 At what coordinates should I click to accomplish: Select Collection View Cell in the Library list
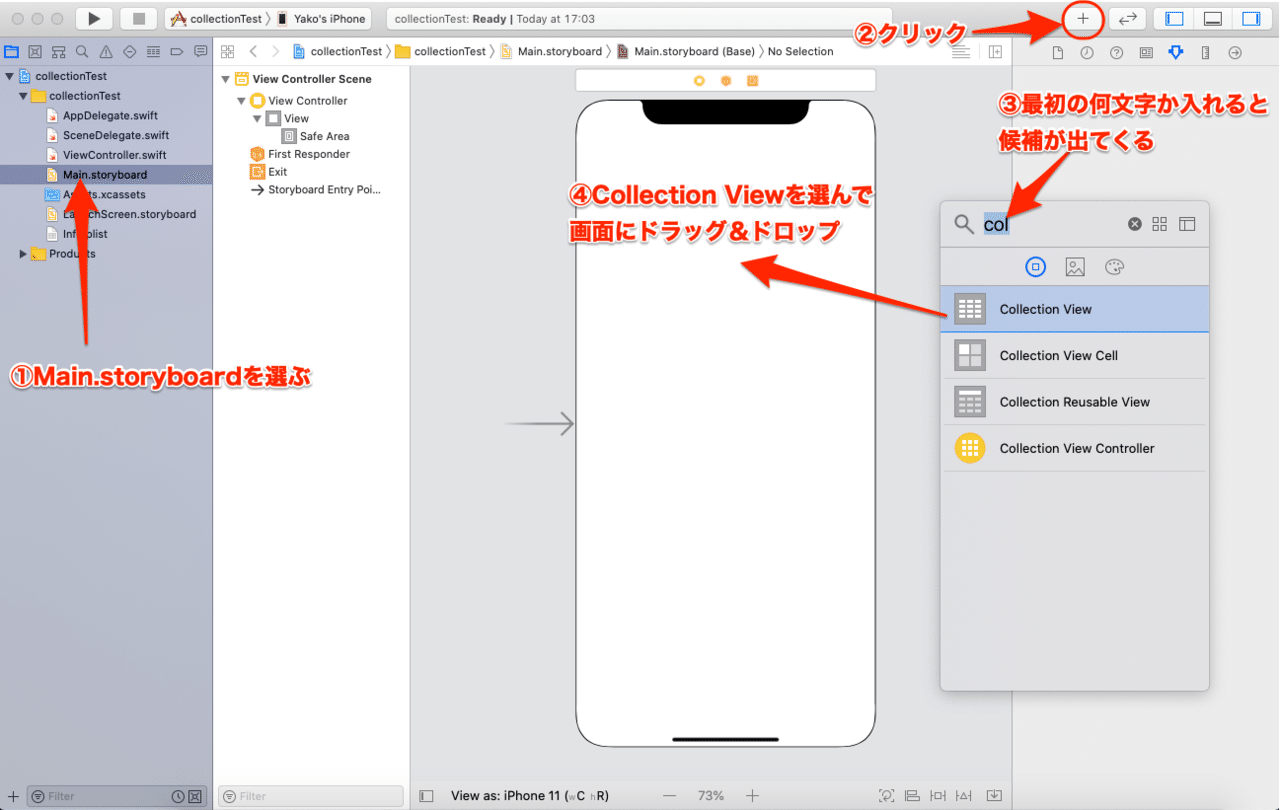[1059, 355]
